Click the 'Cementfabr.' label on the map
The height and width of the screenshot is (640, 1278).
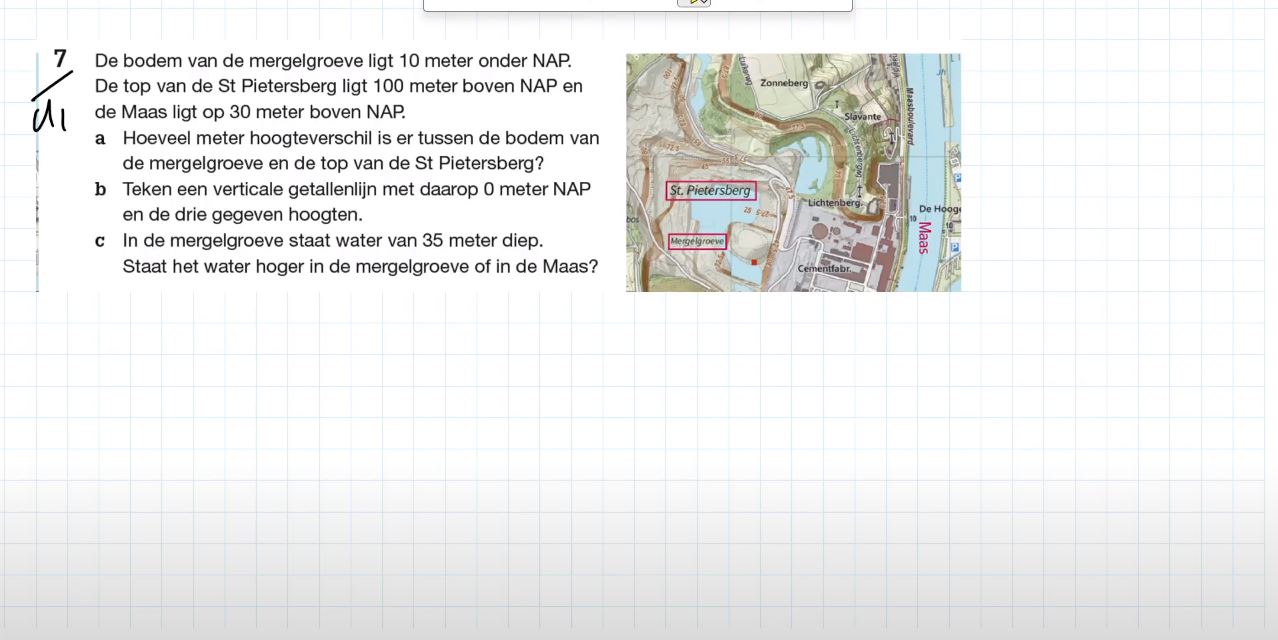pos(824,269)
